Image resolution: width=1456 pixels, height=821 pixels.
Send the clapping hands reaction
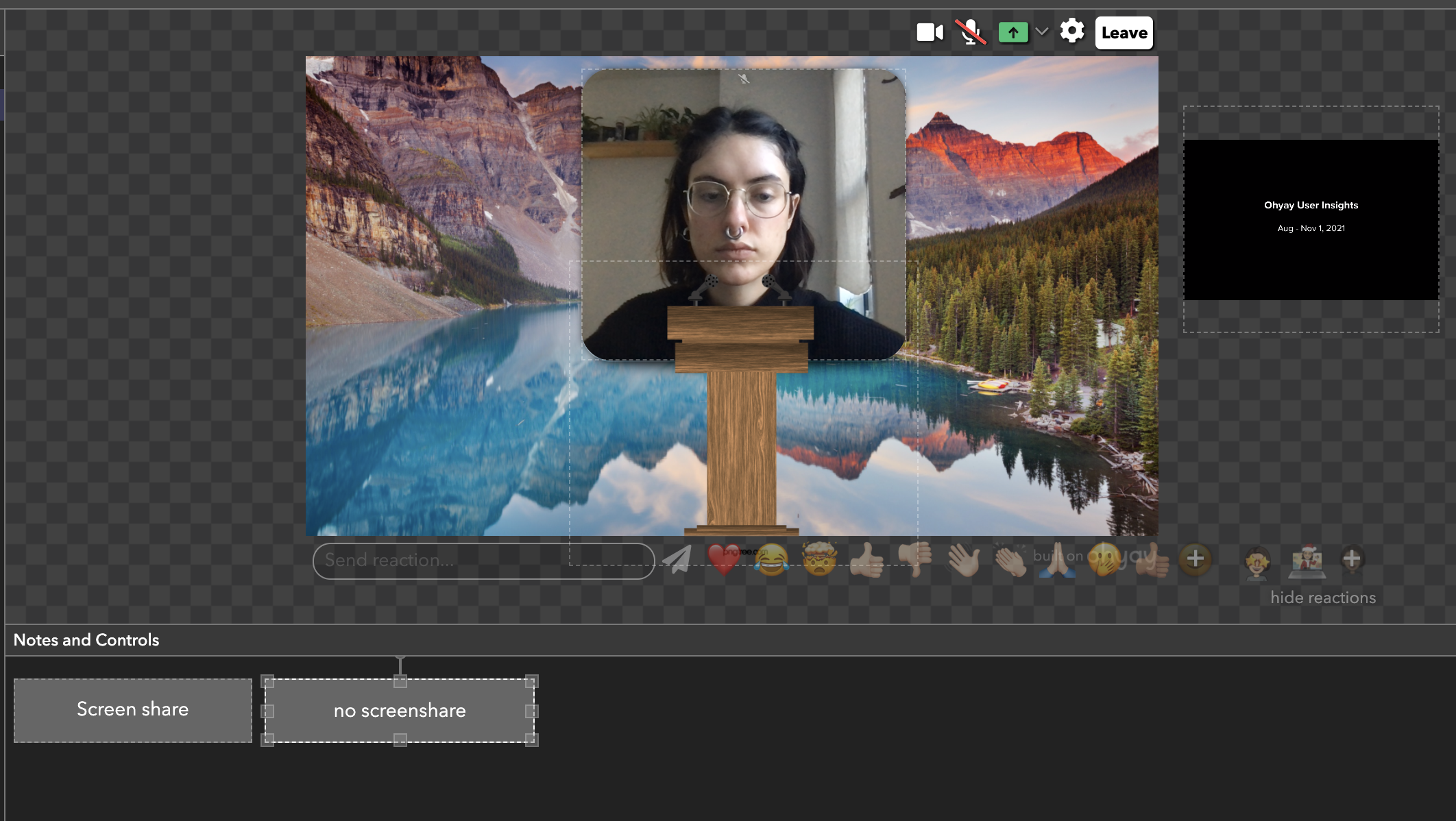click(x=1010, y=560)
